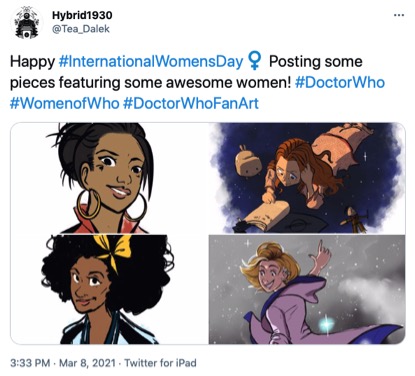Open the #WomenofWho hashtag
The width and height of the screenshot is (415, 376).
[x=65, y=103]
